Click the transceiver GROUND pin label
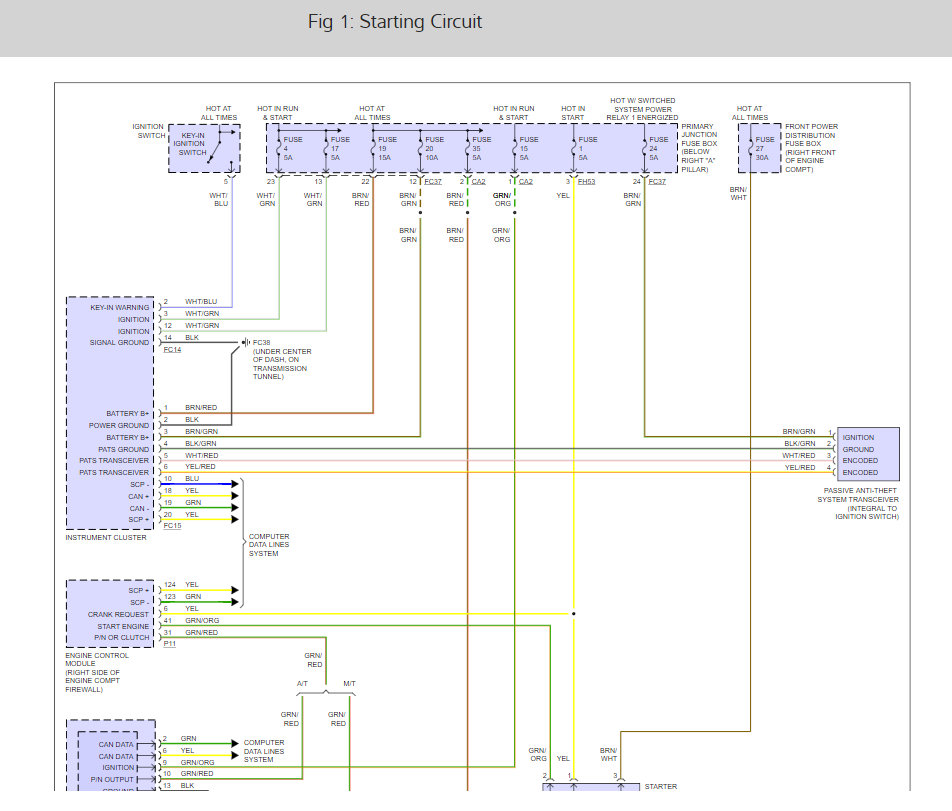 (858, 449)
